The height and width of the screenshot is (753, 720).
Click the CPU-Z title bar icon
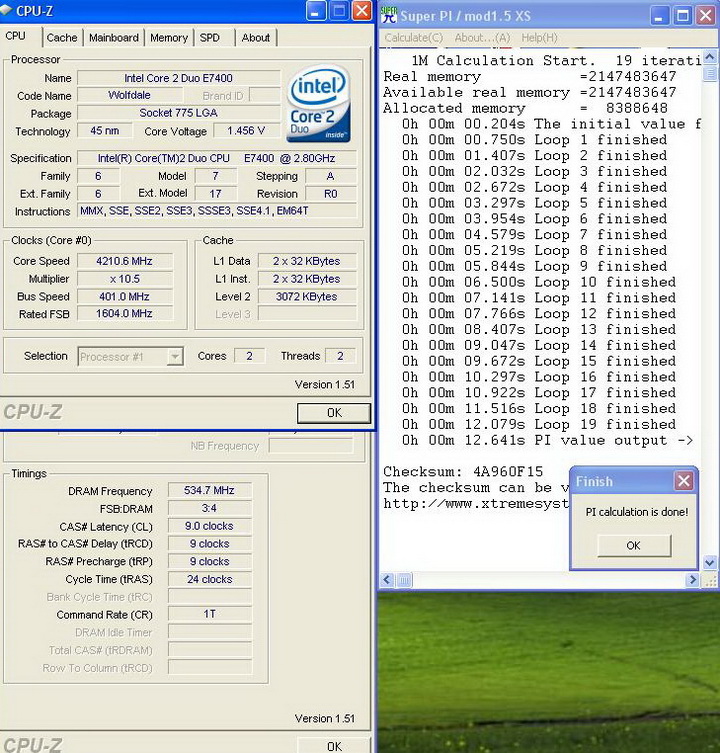[6, 12]
